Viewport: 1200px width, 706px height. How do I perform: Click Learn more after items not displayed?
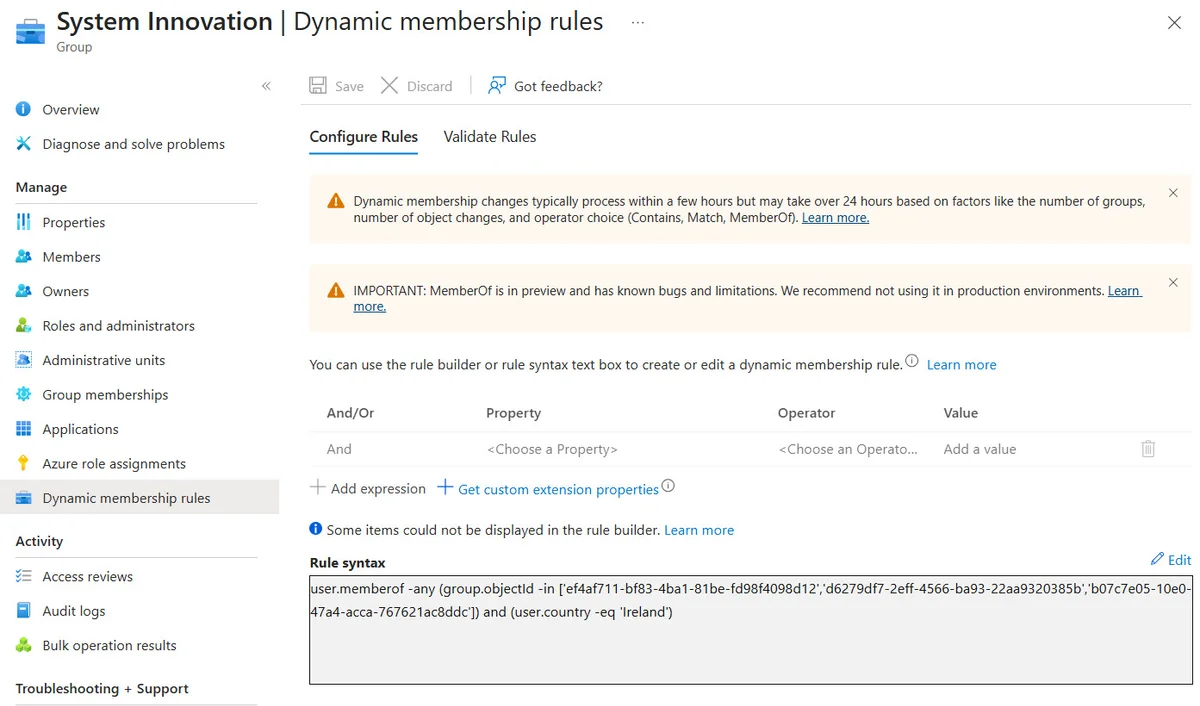click(x=699, y=530)
